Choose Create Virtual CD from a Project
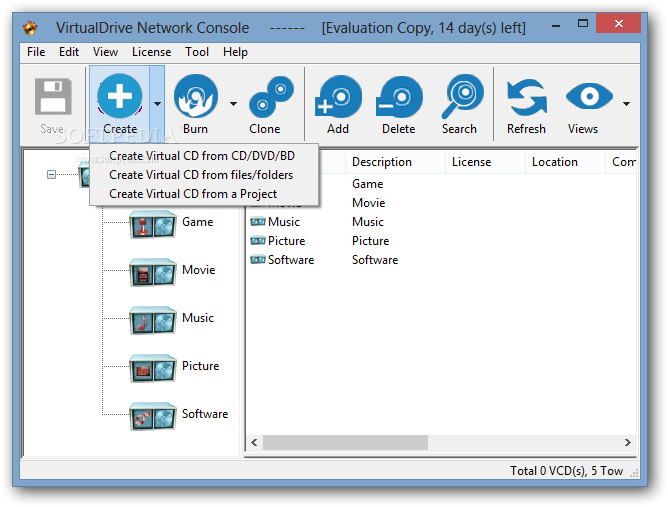 click(x=204, y=194)
